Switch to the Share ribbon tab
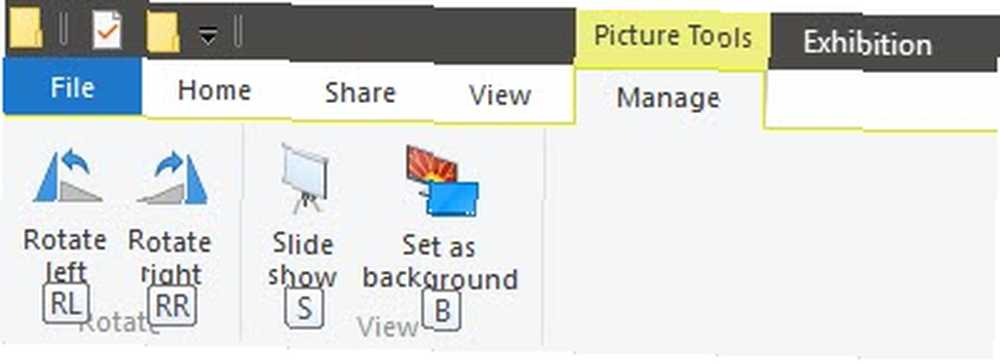The image size is (1000, 364). (360, 93)
